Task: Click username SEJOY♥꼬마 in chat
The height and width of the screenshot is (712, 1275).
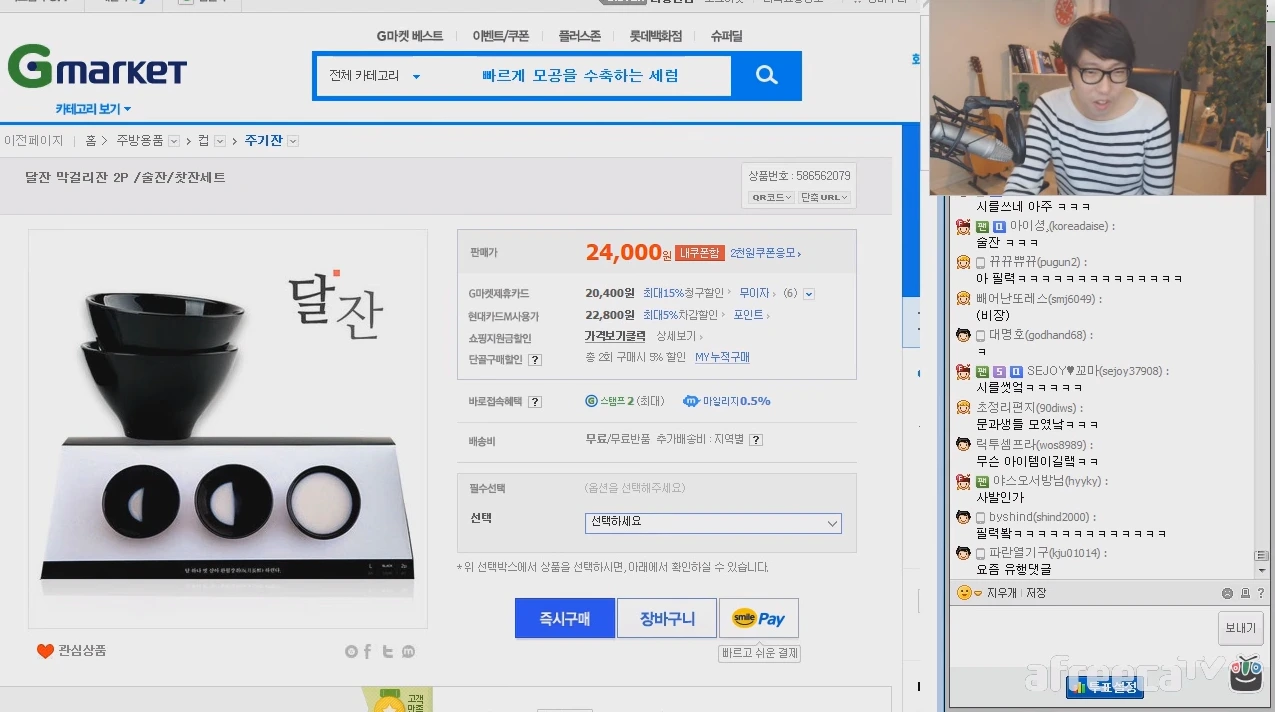Action: [x=1095, y=371]
